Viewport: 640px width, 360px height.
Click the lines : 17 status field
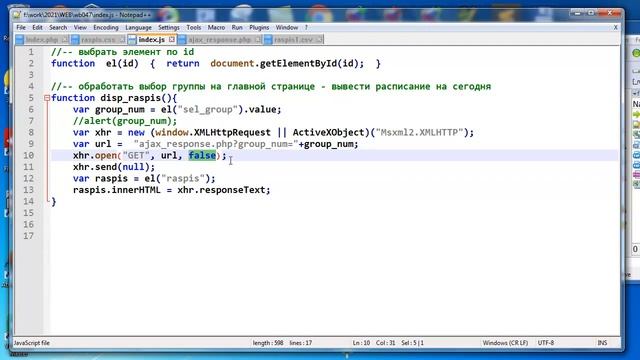pos(300,343)
